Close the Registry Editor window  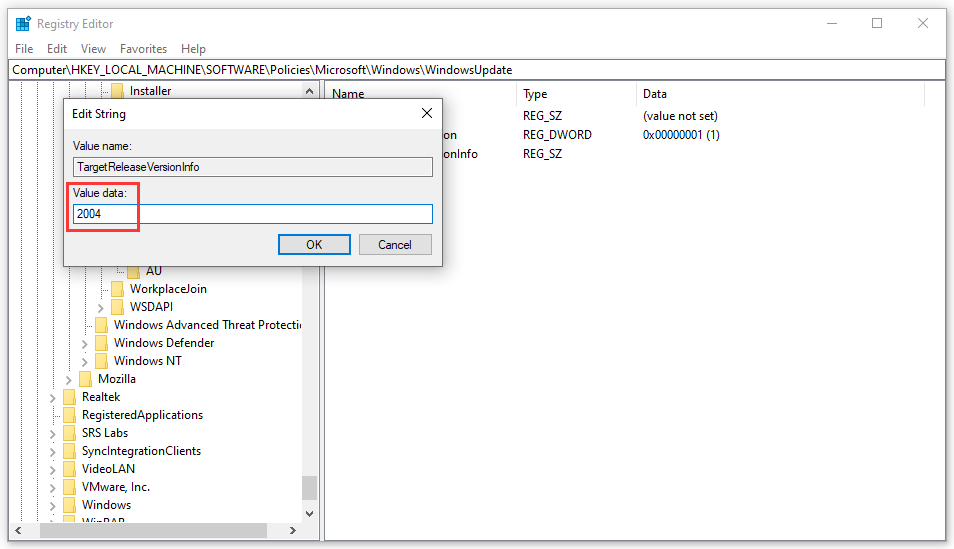(x=923, y=24)
